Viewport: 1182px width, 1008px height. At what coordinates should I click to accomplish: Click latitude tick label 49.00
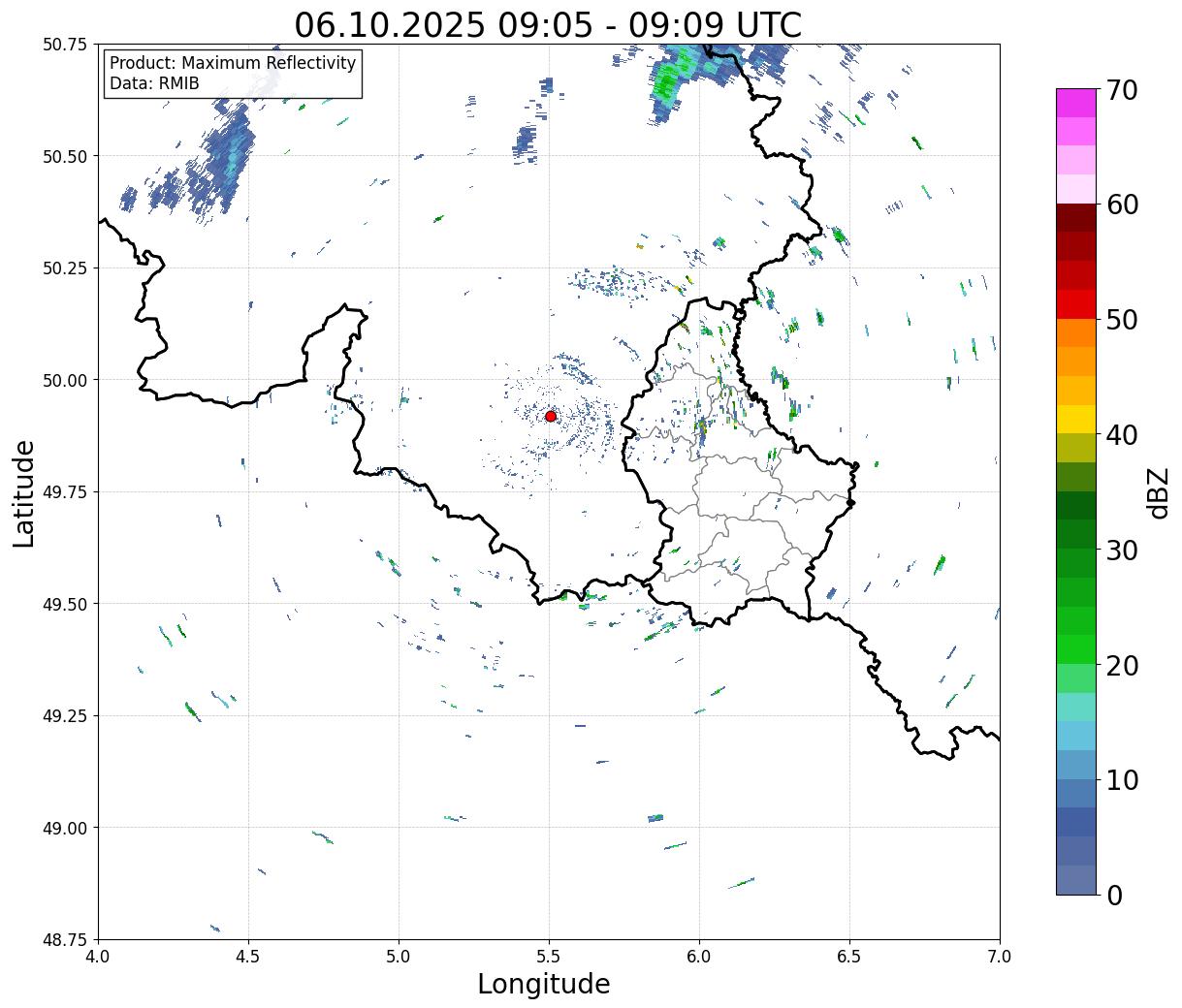click(x=65, y=828)
